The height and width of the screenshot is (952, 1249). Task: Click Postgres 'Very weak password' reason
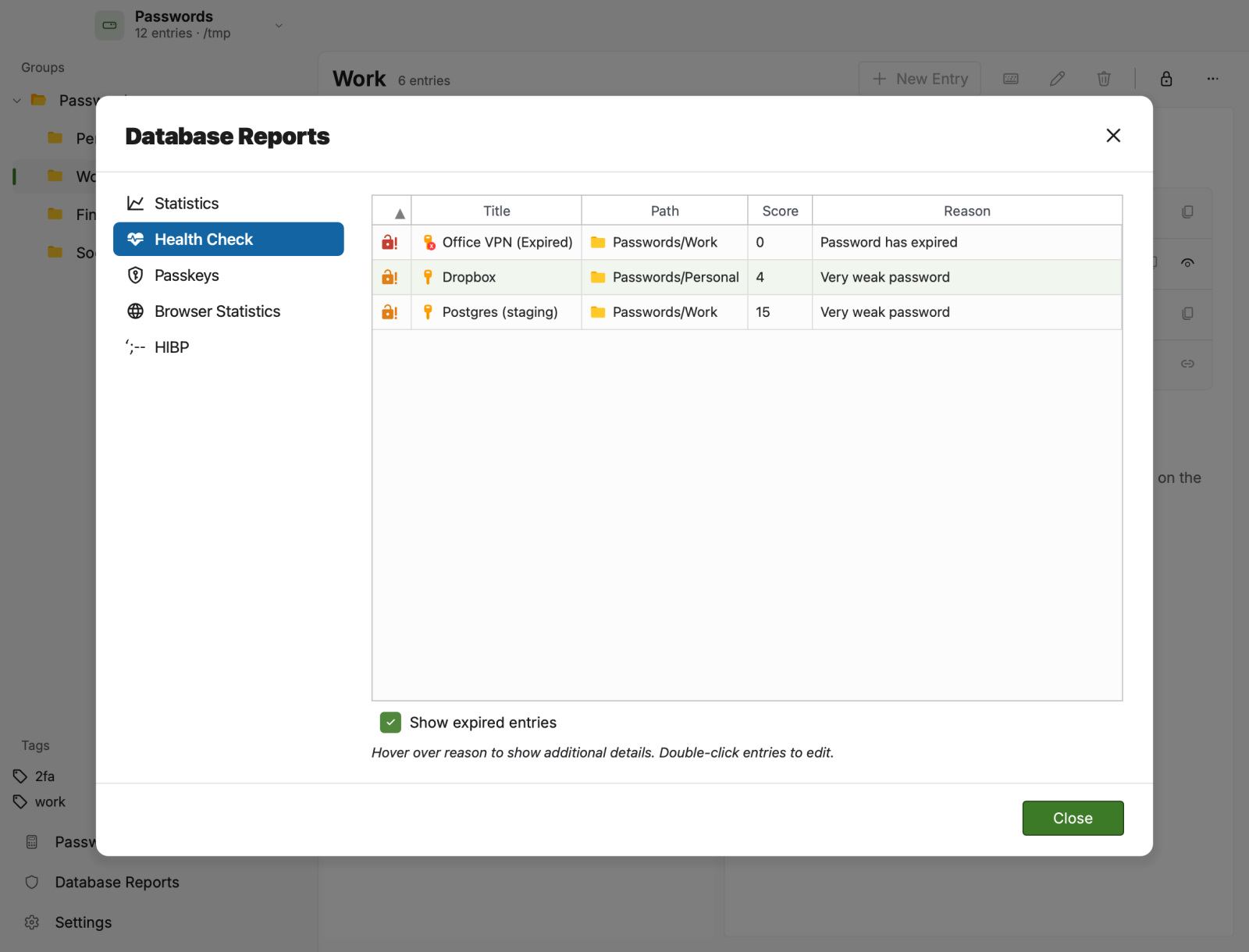(x=966, y=312)
